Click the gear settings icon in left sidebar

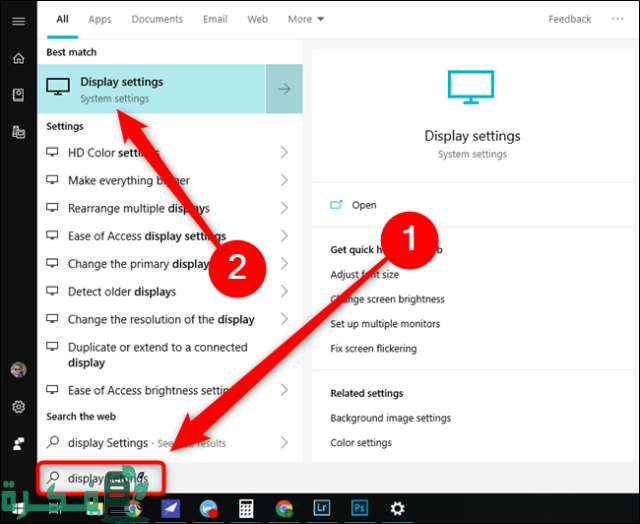click(18, 407)
